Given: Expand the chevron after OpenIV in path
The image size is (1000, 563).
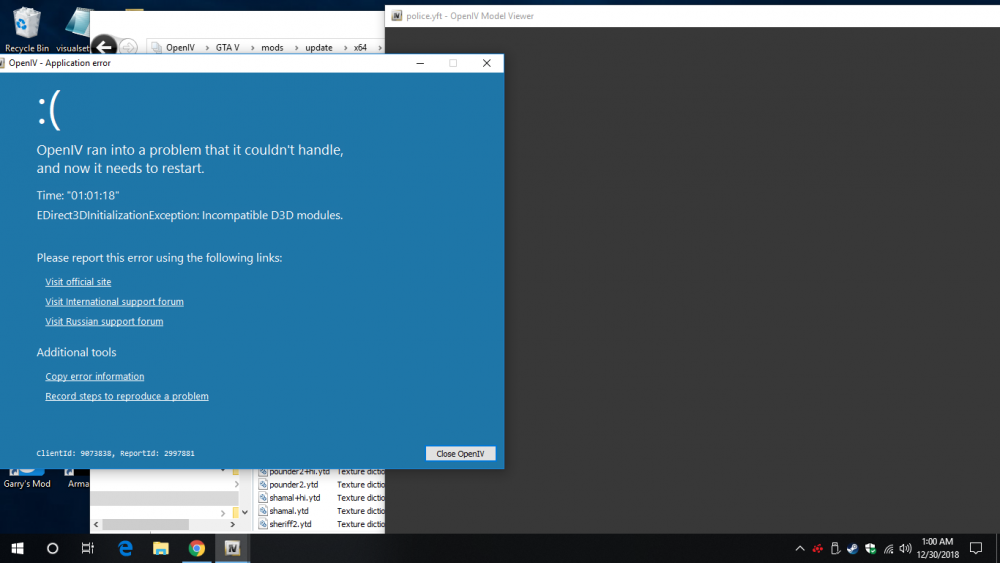Looking at the screenshot, I should tap(207, 48).
